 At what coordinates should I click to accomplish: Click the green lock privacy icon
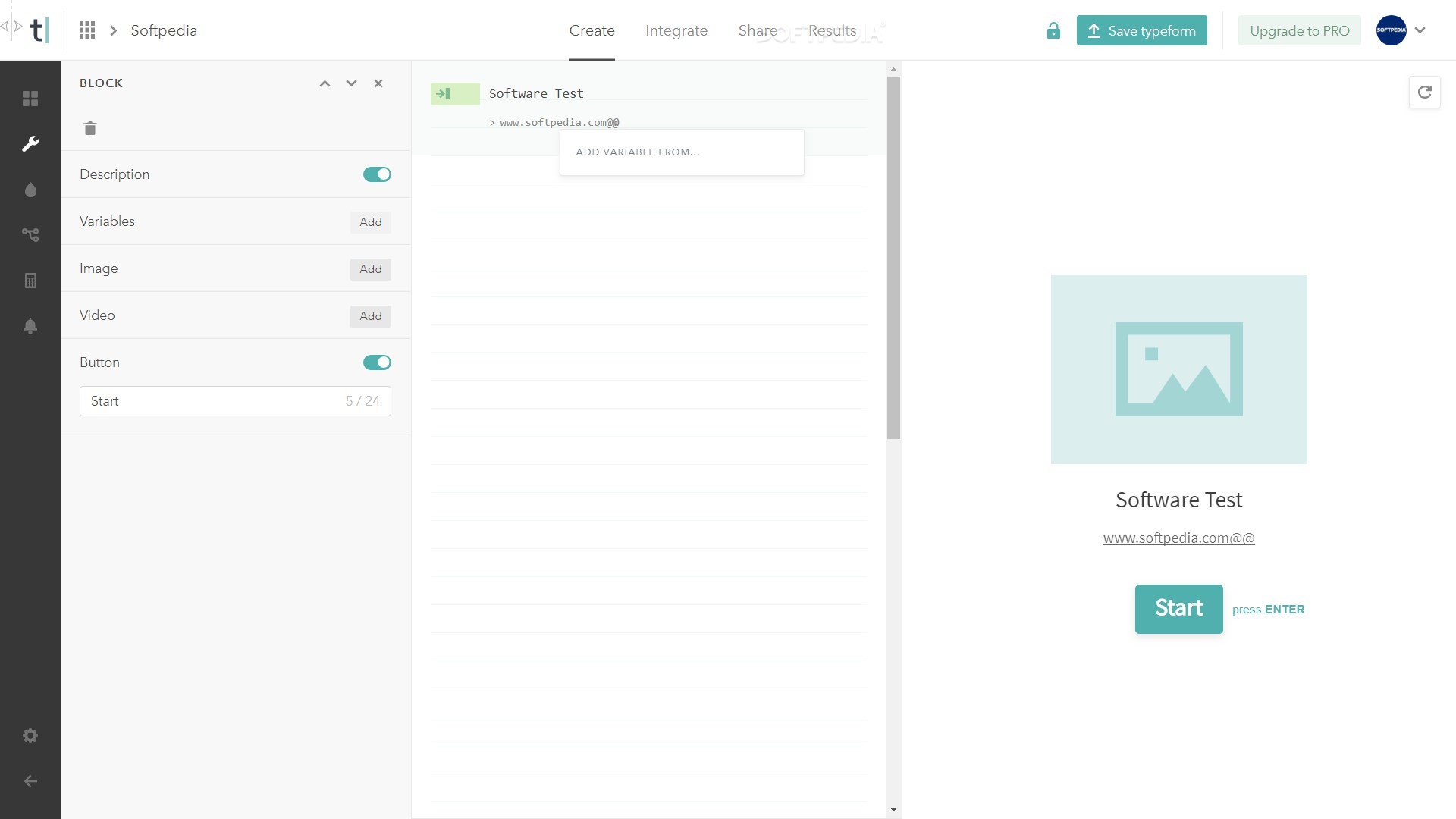click(x=1053, y=30)
